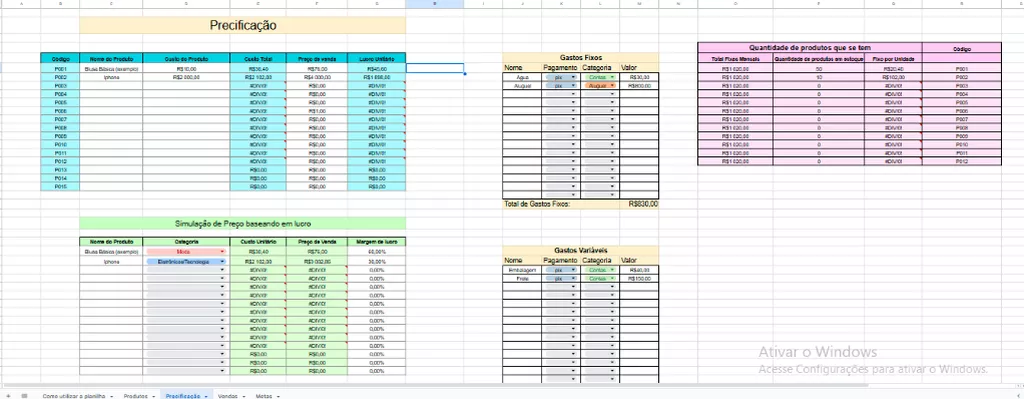Click the Total Fixos Mensais header cell
Image resolution: width=1024 pixels, height=399 pixels.
click(x=735, y=59)
